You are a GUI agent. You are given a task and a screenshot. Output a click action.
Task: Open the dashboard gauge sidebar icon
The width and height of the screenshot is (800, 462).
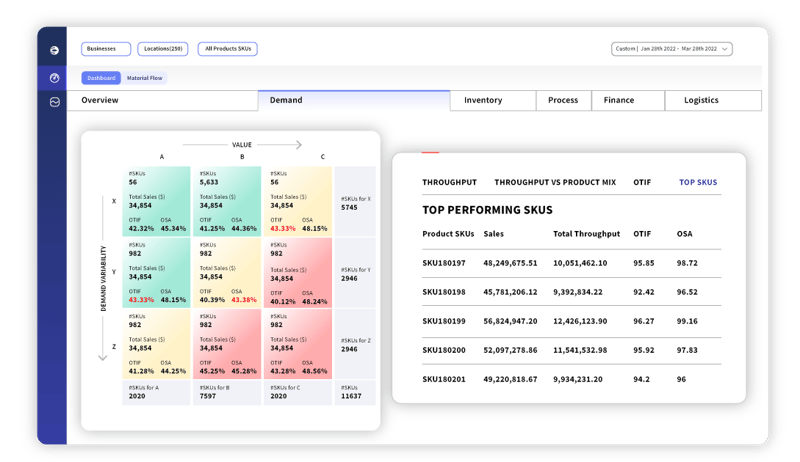coord(55,78)
